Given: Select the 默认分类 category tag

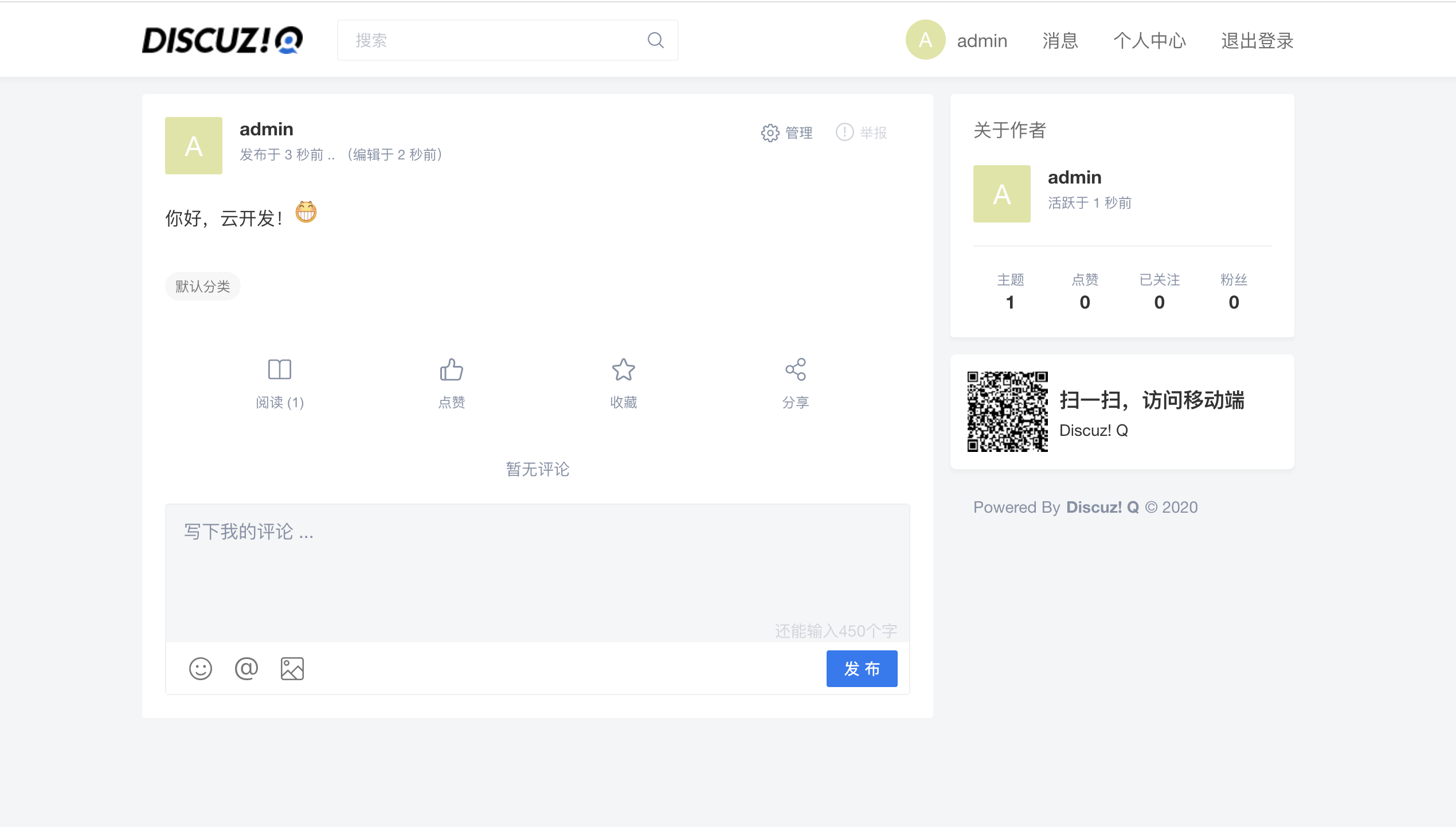Looking at the screenshot, I should [202, 286].
